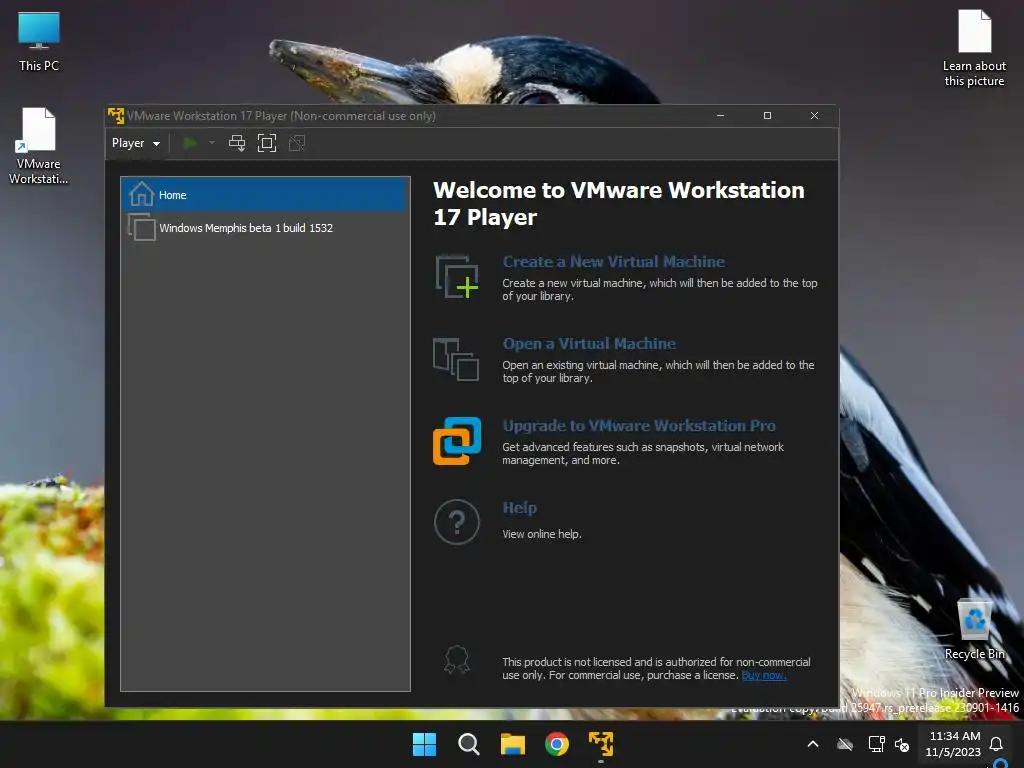Show hidden system tray icons chevron
This screenshot has height=768, width=1024.
813,744
